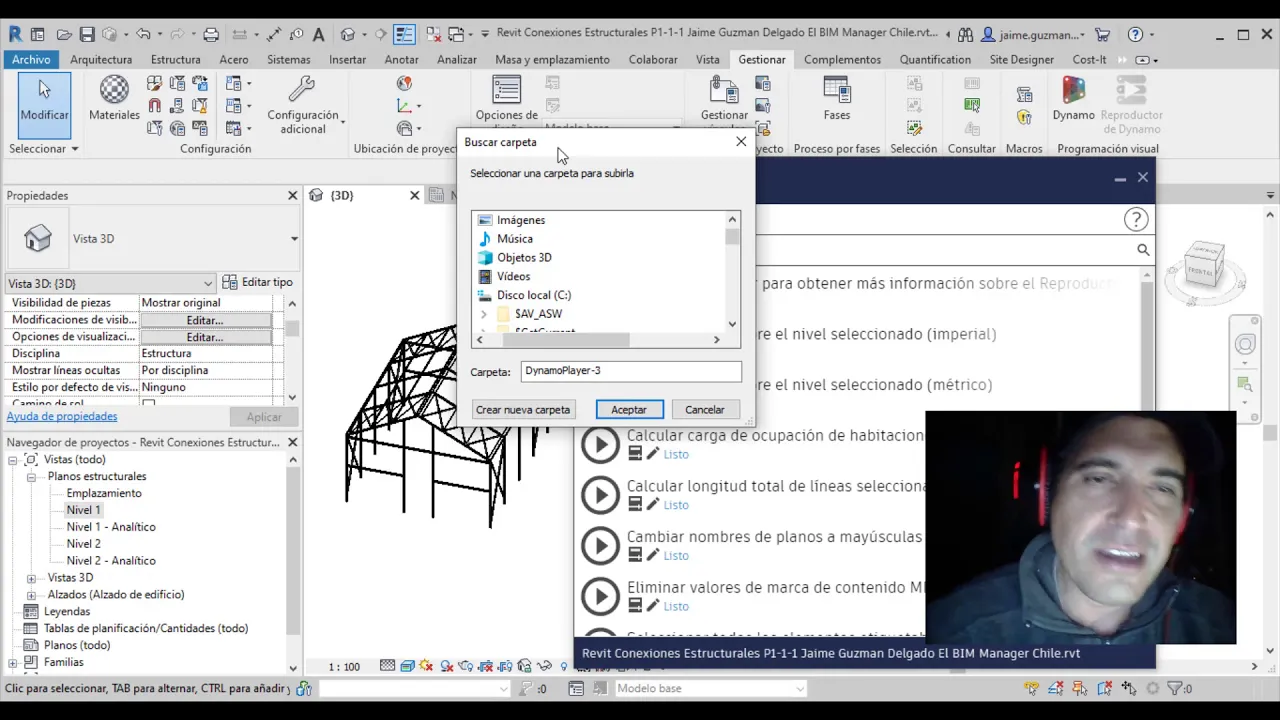Image resolution: width=1280 pixels, height=720 pixels.
Task: Open Gestionar vínculos tool
Action: (x=724, y=100)
